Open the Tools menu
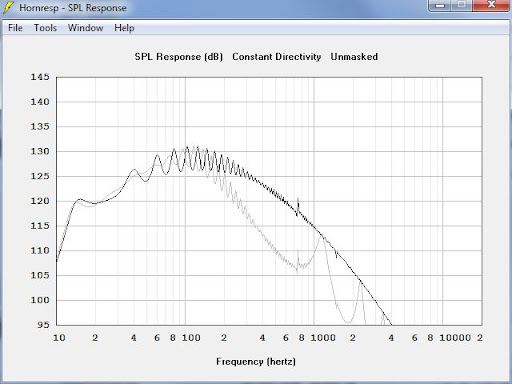The height and width of the screenshot is (384, 512). point(45,28)
